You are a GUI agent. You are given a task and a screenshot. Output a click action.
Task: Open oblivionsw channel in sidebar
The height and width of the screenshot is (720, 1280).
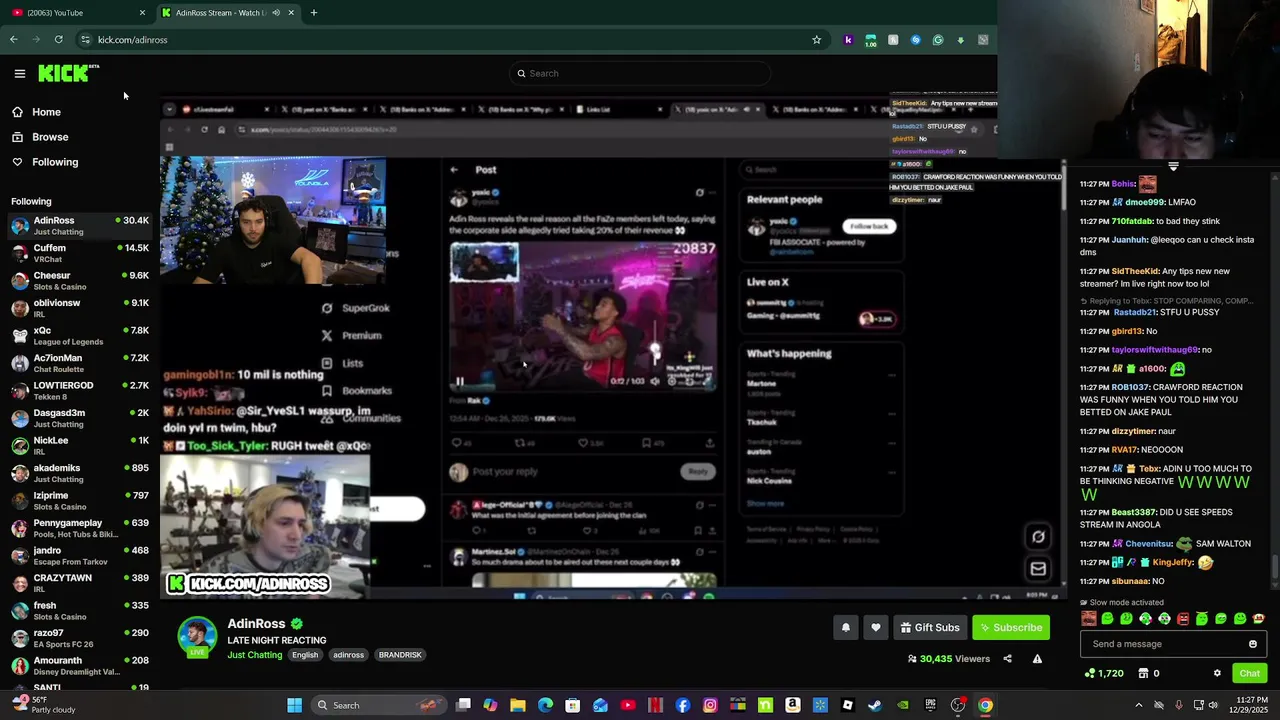80,308
